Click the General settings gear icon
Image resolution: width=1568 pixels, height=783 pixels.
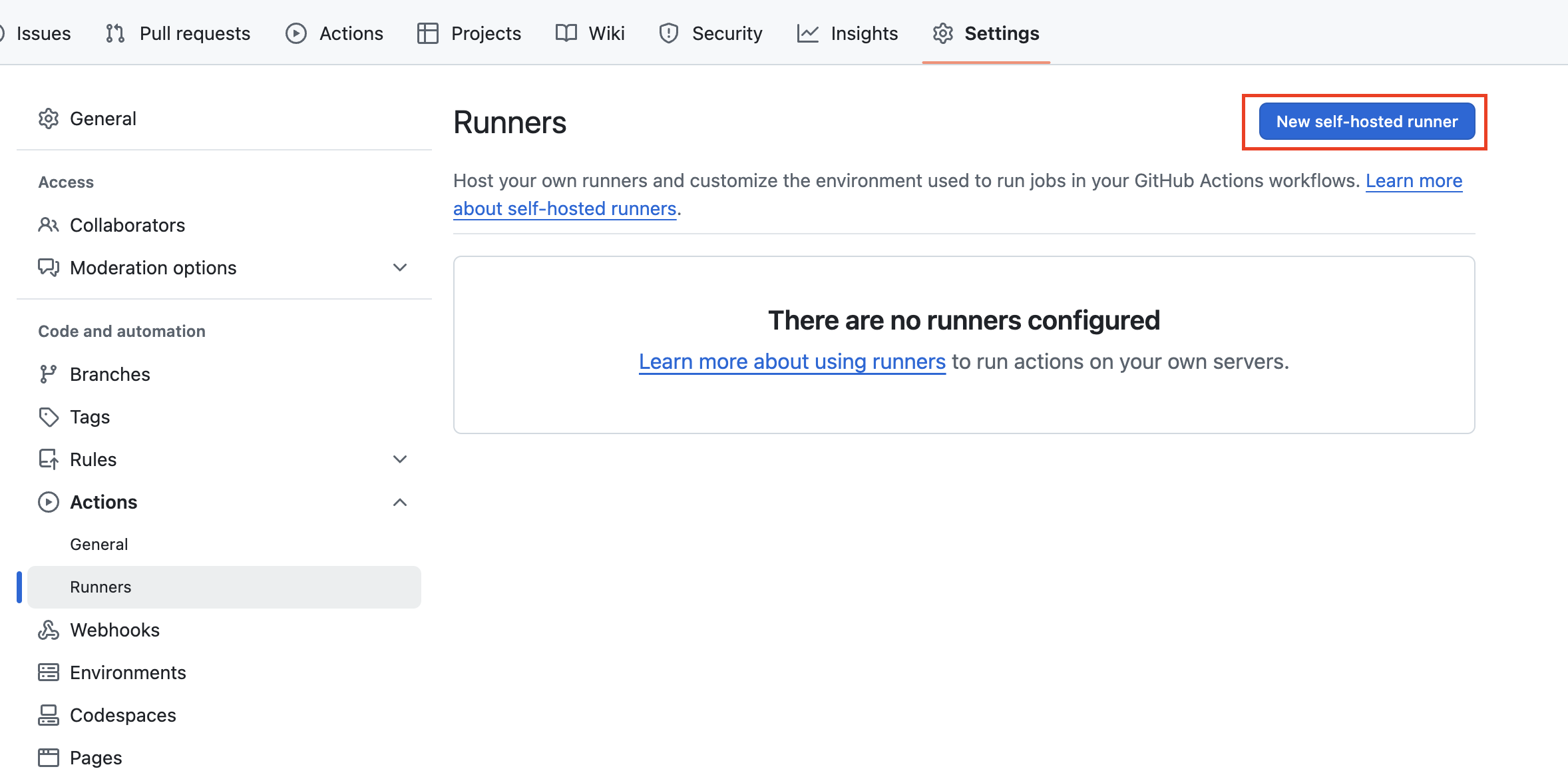[48, 119]
